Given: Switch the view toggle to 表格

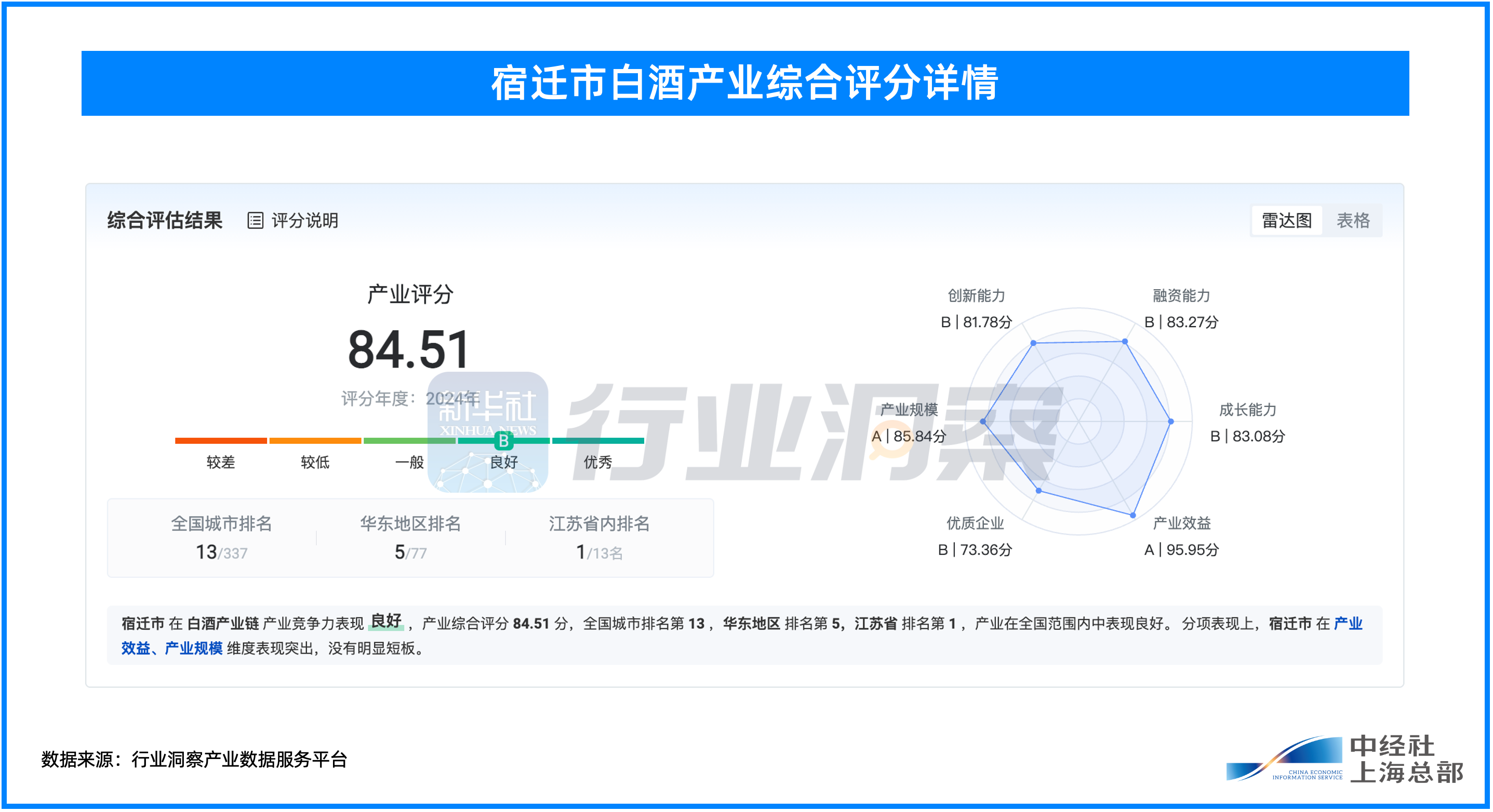Looking at the screenshot, I should tap(1356, 221).
